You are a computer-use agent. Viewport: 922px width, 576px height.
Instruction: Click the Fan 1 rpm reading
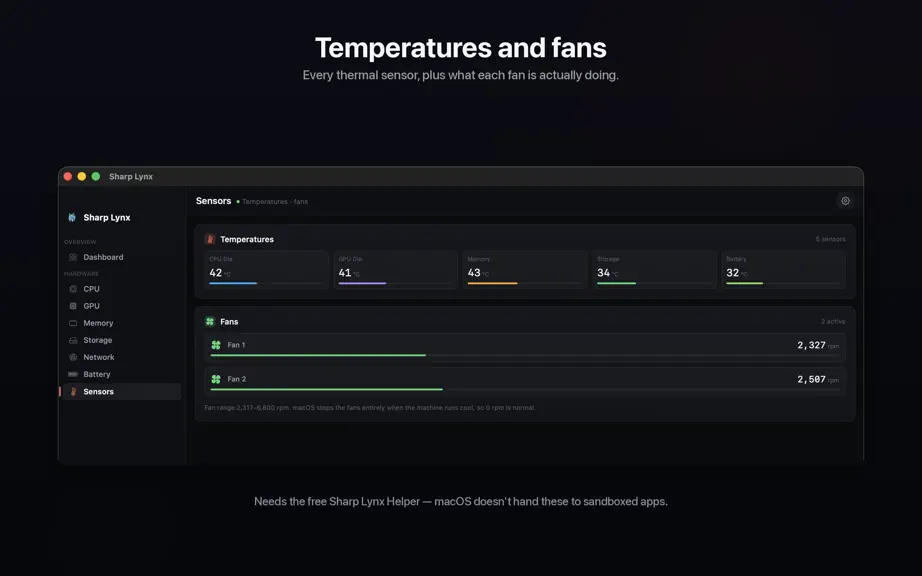click(x=818, y=345)
